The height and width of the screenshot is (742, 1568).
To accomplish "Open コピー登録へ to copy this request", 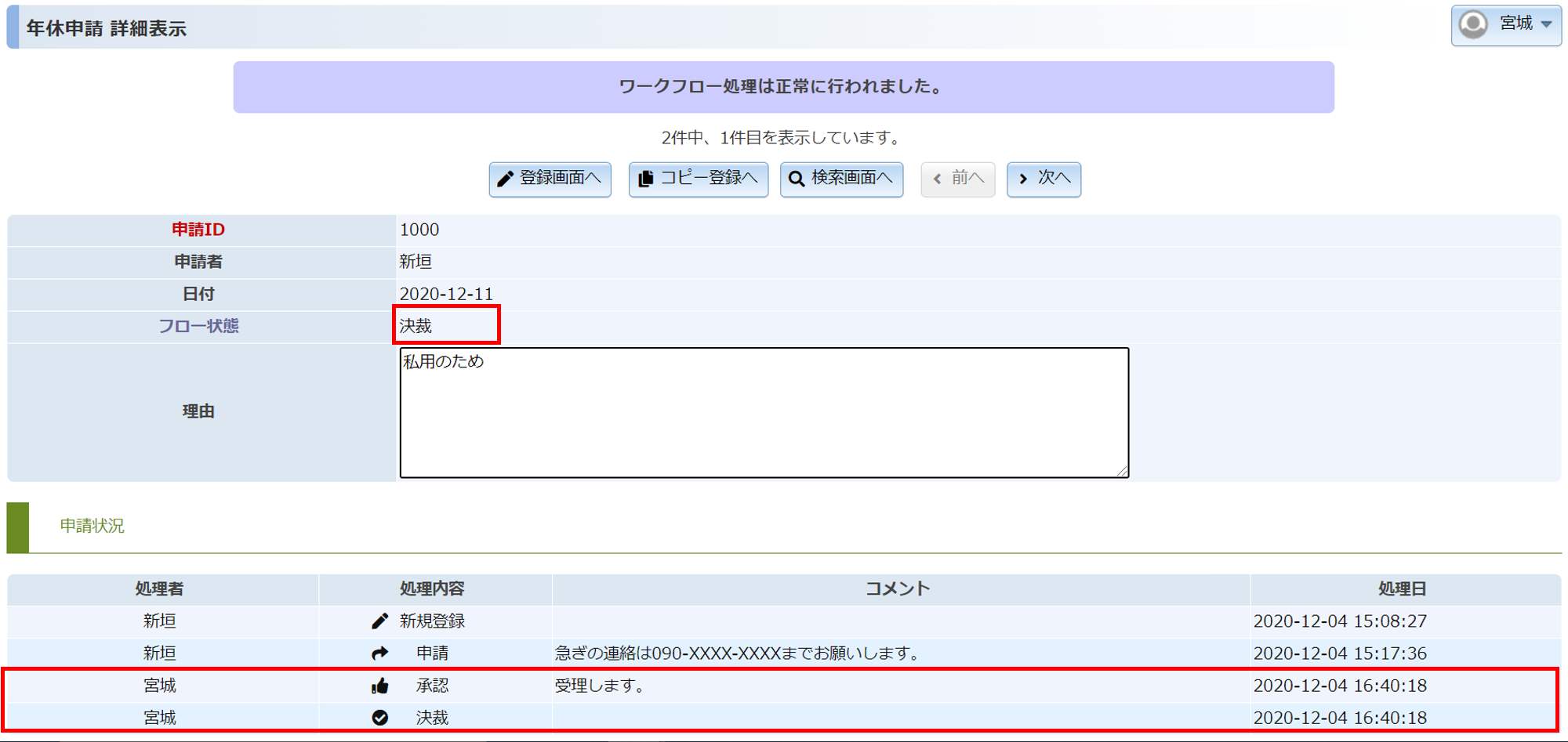I will click(698, 179).
